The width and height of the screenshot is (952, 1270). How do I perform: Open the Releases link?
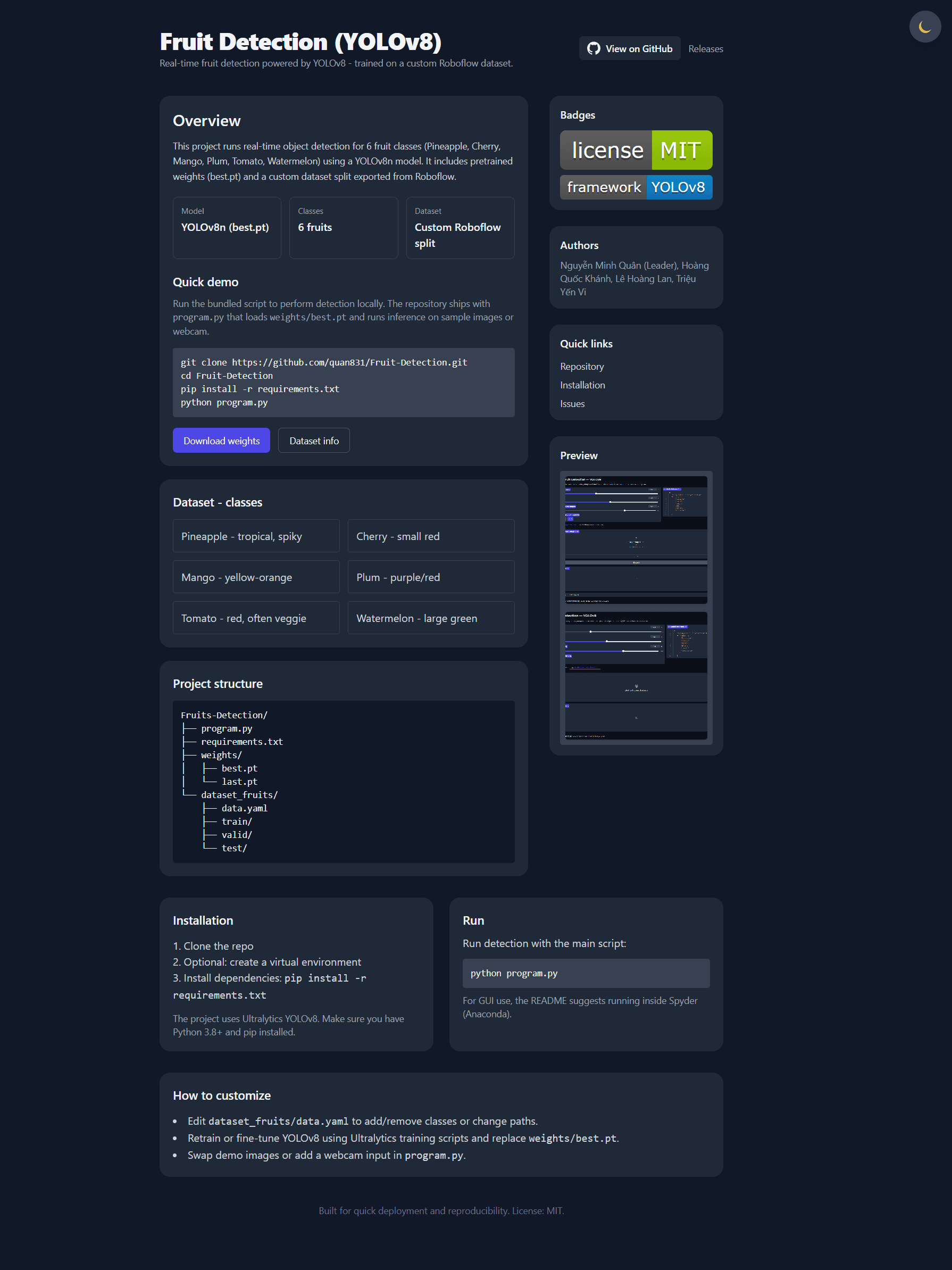[x=705, y=49]
